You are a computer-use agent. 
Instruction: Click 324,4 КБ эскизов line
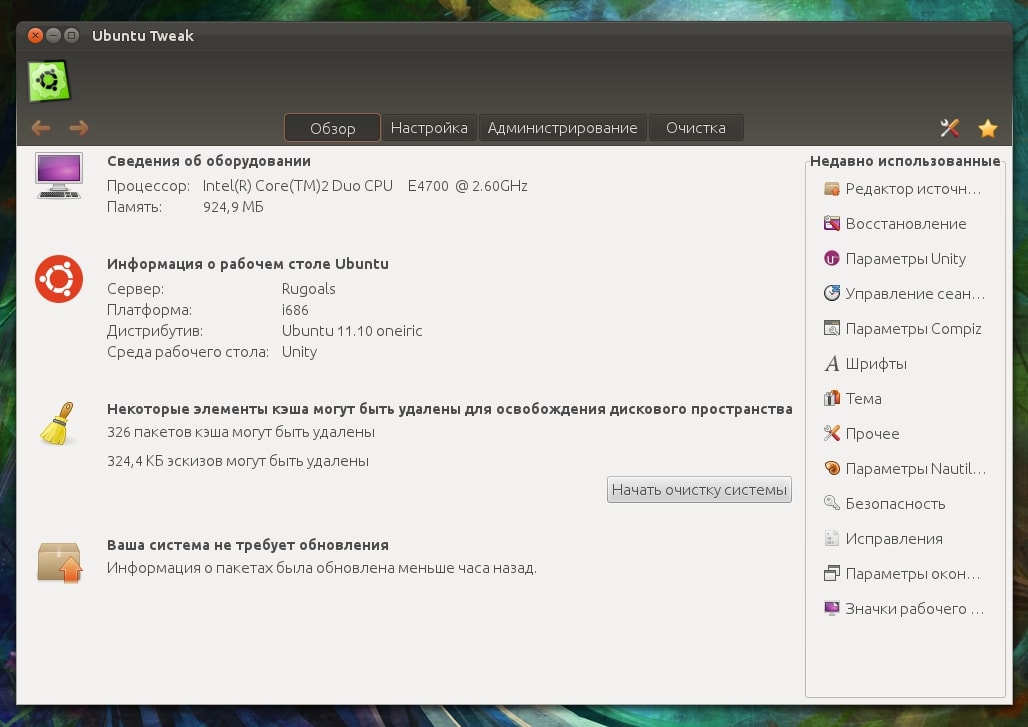[237, 461]
